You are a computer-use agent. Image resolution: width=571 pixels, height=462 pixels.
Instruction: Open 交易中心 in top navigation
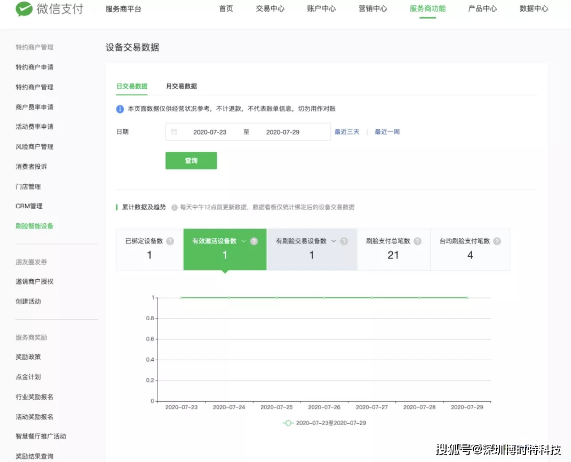270,9
